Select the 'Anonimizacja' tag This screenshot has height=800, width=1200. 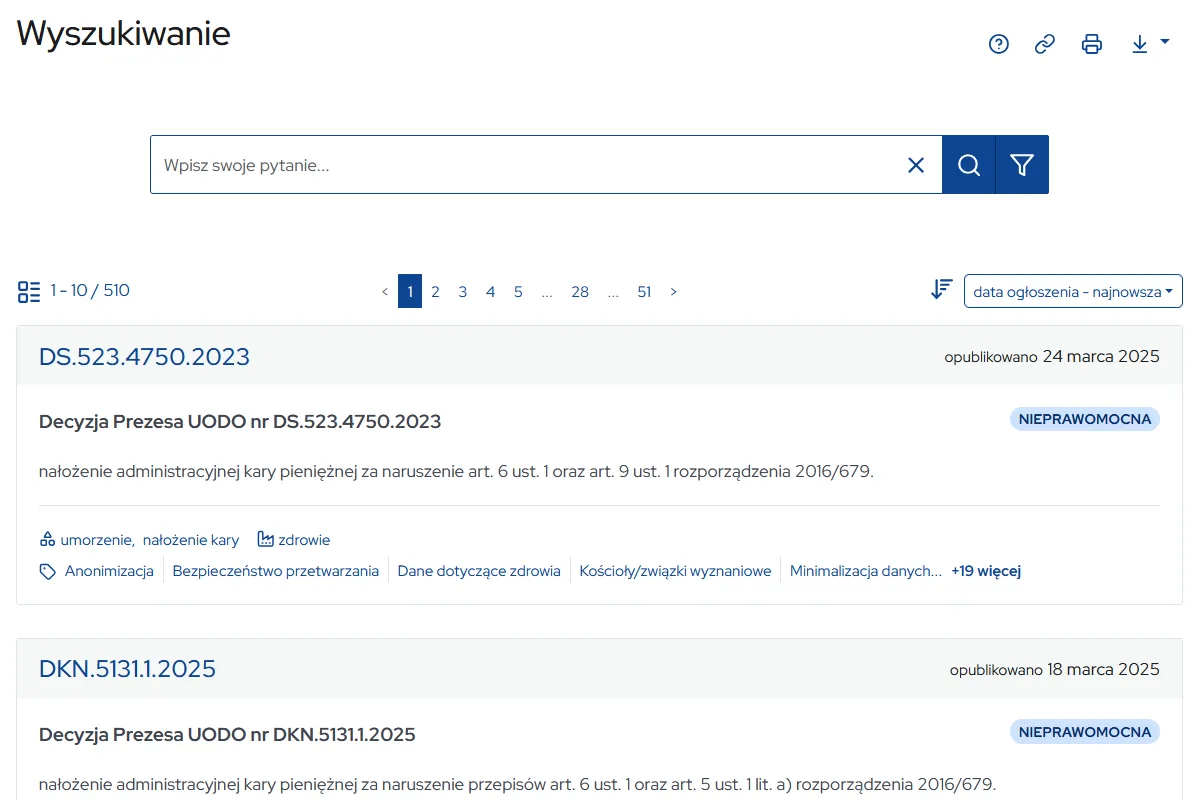(x=108, y=571)
